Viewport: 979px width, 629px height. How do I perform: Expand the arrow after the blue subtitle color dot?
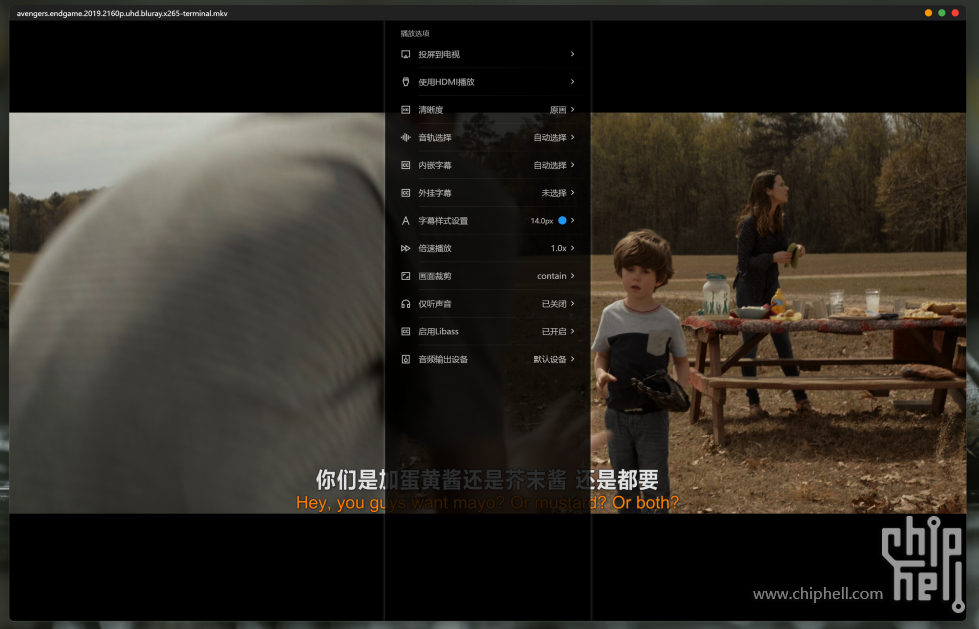tap(572, 220)
